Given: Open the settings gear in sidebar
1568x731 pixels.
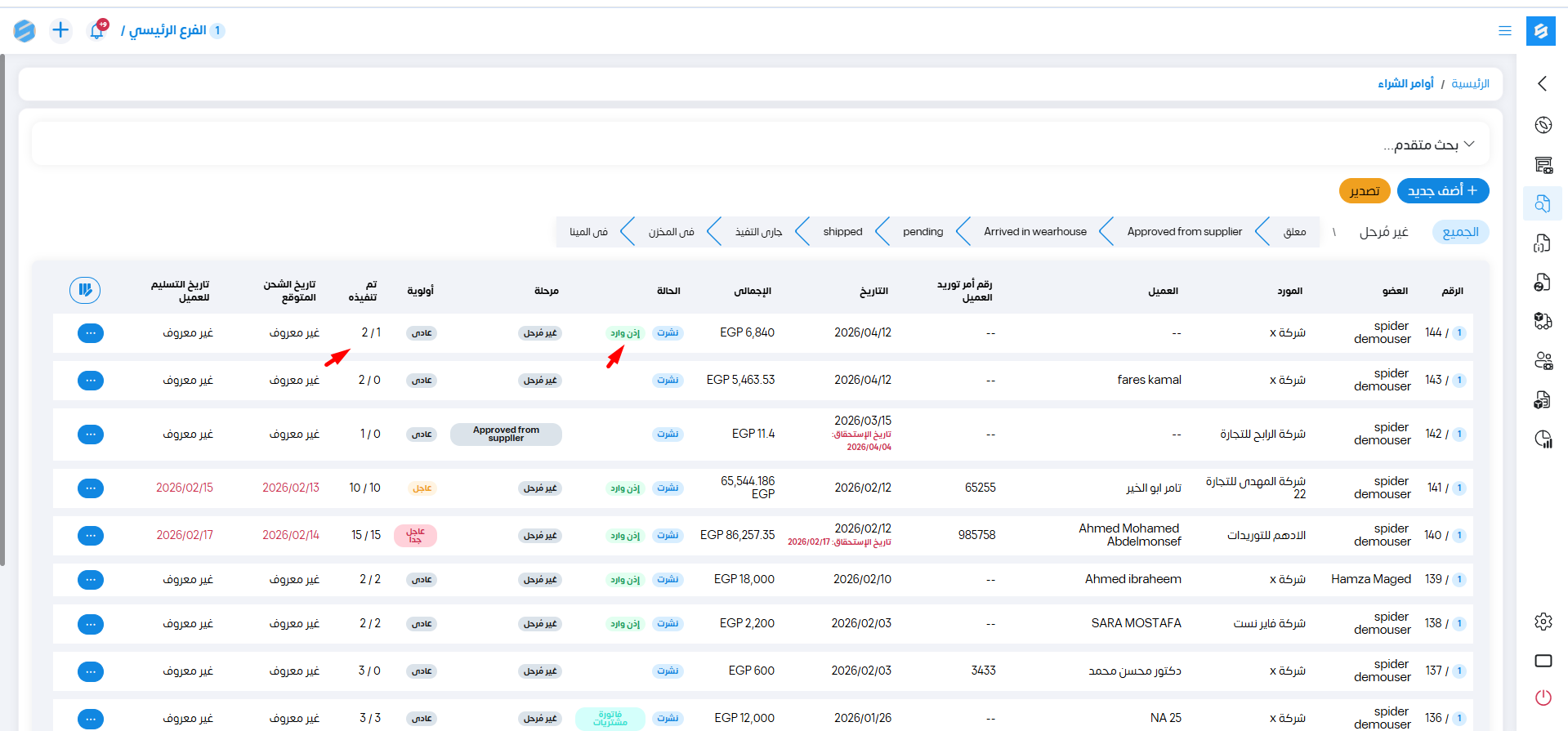Looking at the screenshot, I should tap(1543, 622).
